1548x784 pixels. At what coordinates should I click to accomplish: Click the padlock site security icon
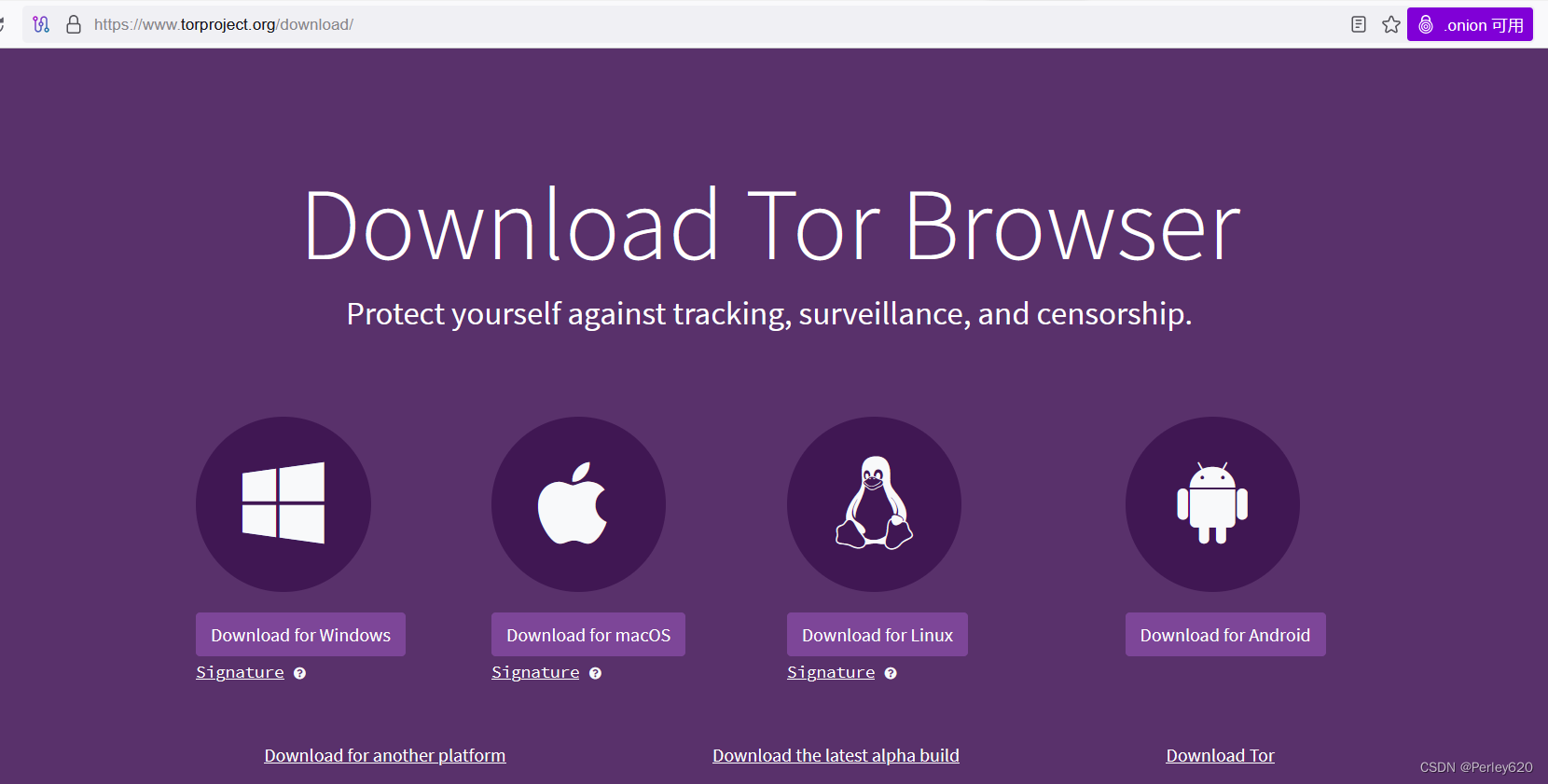point(74,24)
